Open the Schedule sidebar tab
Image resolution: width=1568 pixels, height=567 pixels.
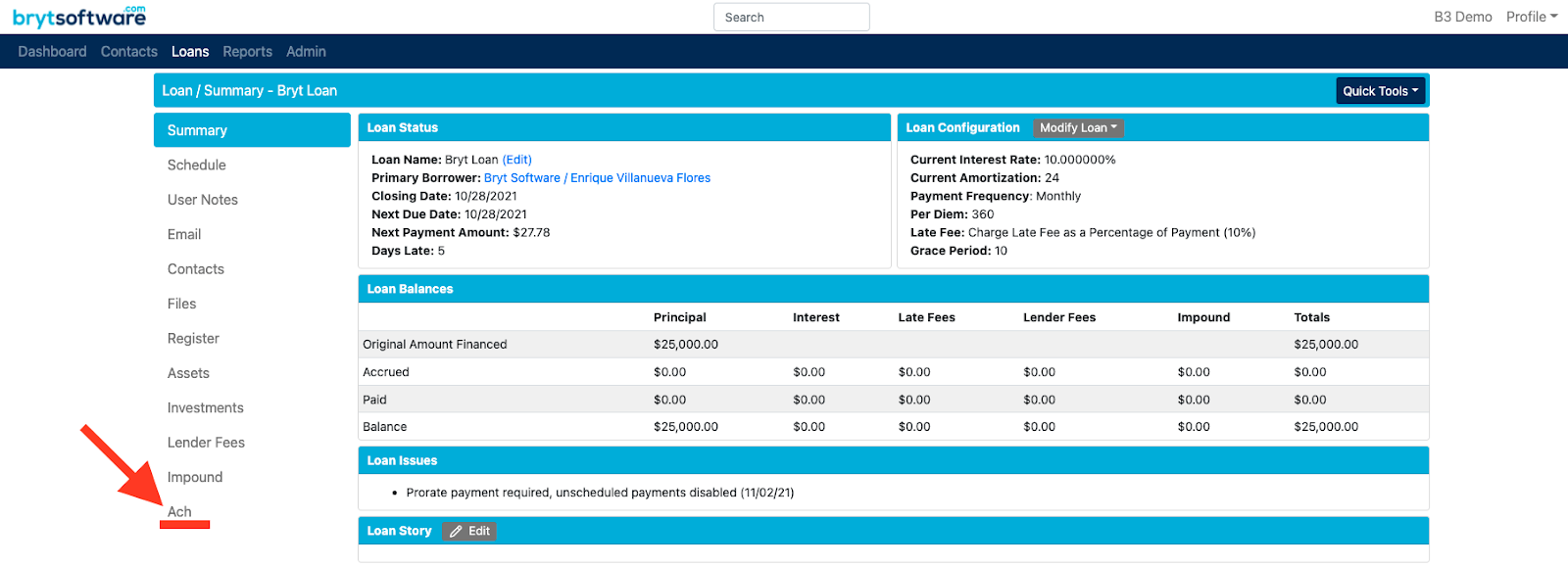coord(197,165)
